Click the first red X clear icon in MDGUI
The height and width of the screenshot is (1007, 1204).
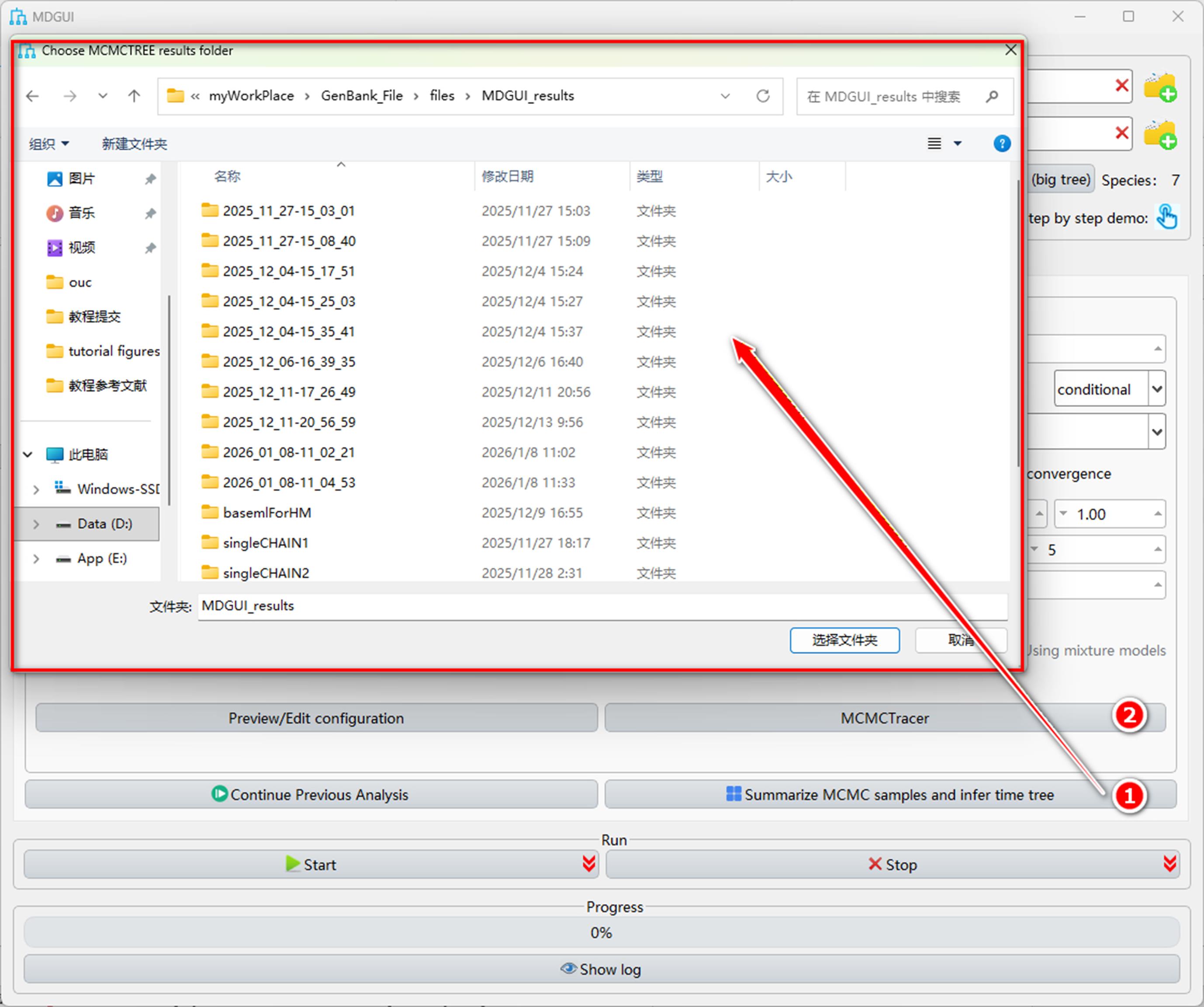pos(1121,86)
